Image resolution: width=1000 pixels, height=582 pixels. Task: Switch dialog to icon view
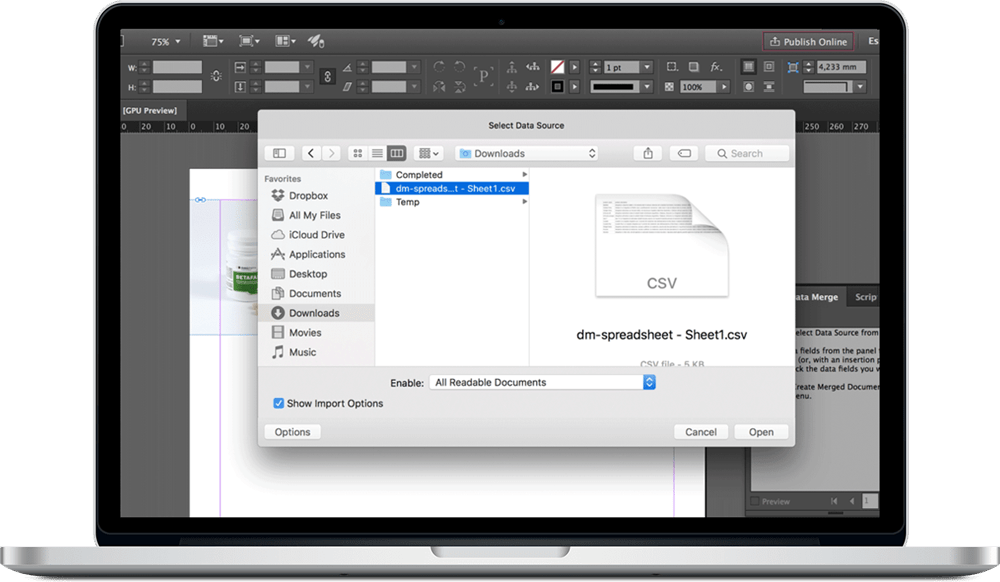point(358,153)
